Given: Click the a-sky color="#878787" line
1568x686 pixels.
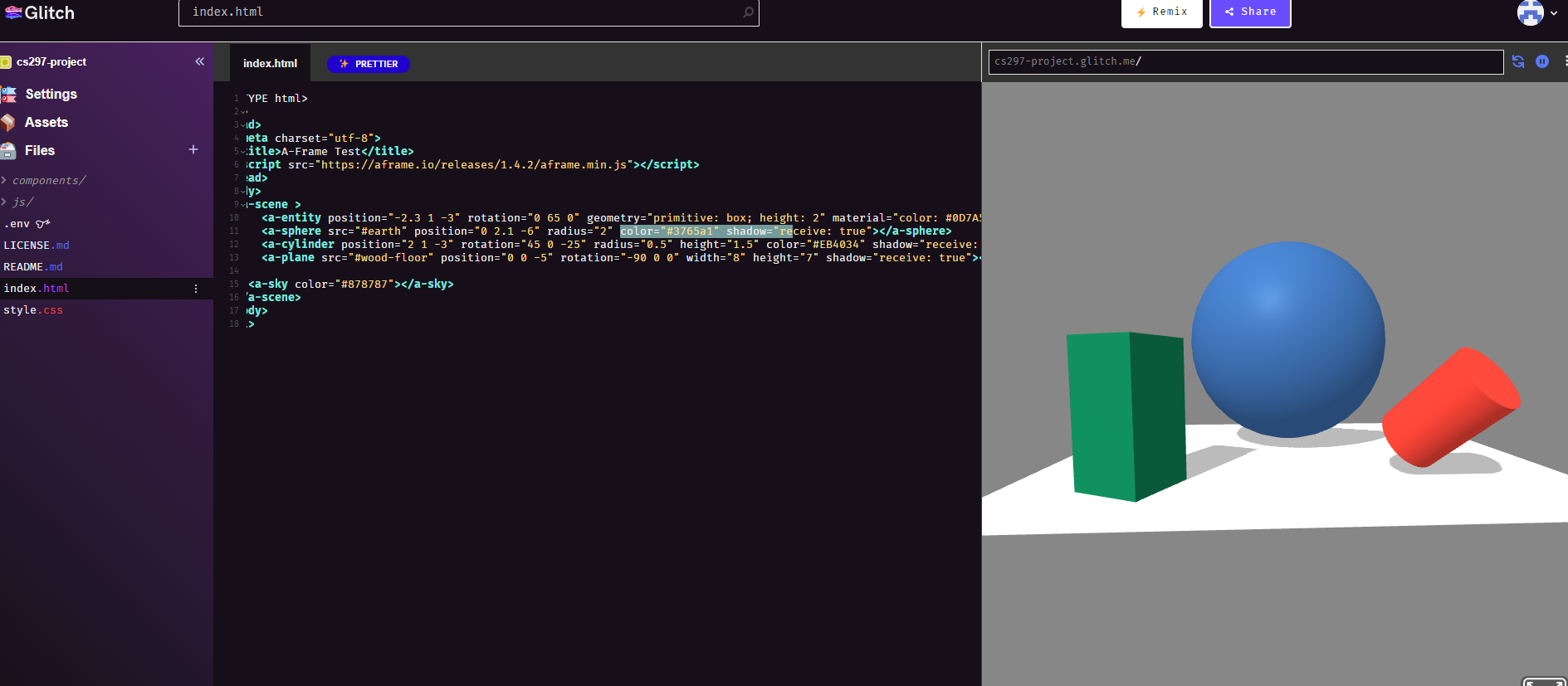Looking at the screenshot, I should click(x=351, y=285).
